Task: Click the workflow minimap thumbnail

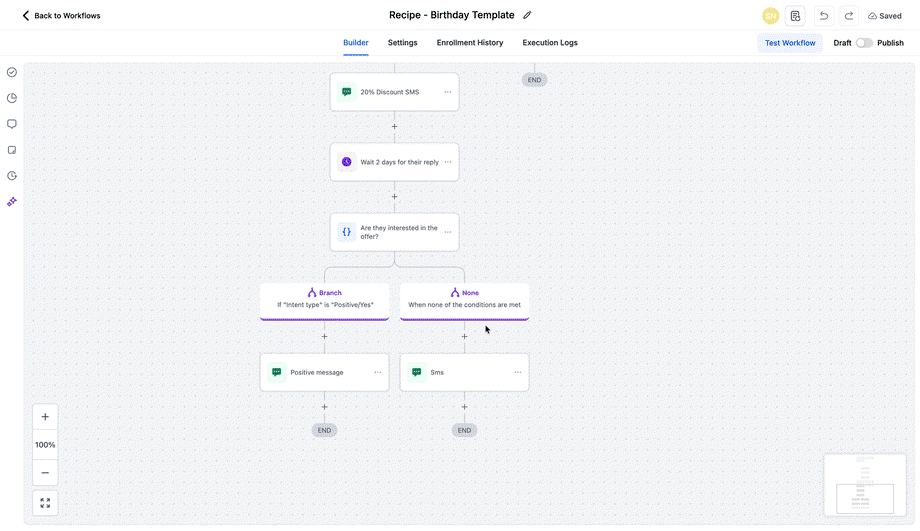Action: coord(865,485)
